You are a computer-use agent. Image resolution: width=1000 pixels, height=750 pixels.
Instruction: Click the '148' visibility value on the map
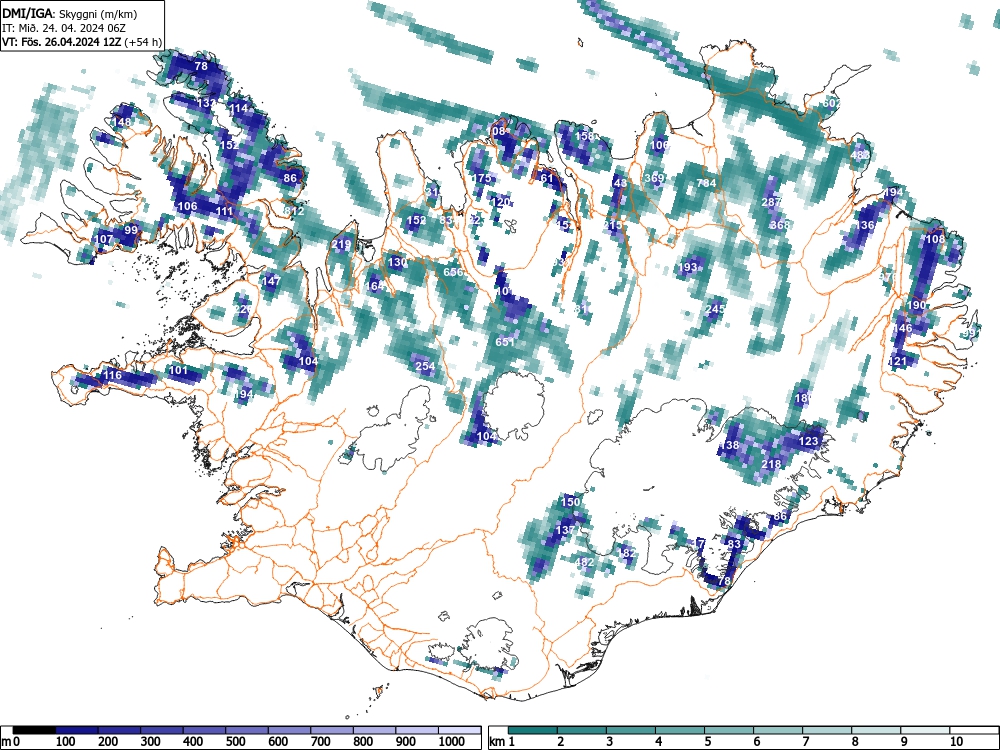pyautogui.click(x=121, y=122)
